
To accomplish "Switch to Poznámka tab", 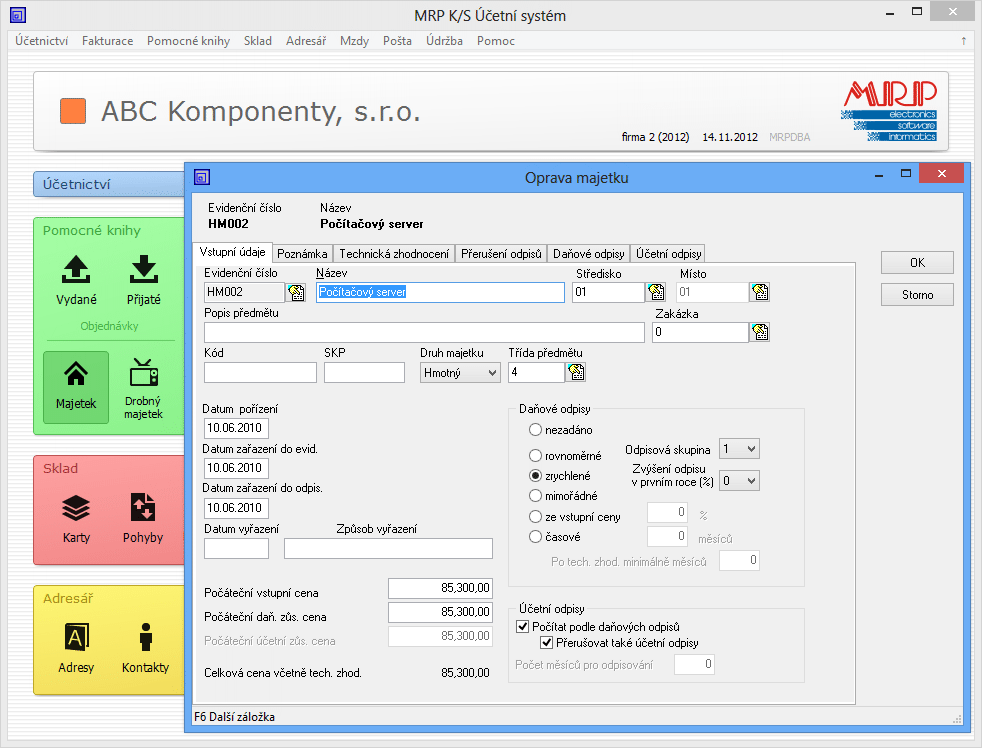I will coord(302,254).
